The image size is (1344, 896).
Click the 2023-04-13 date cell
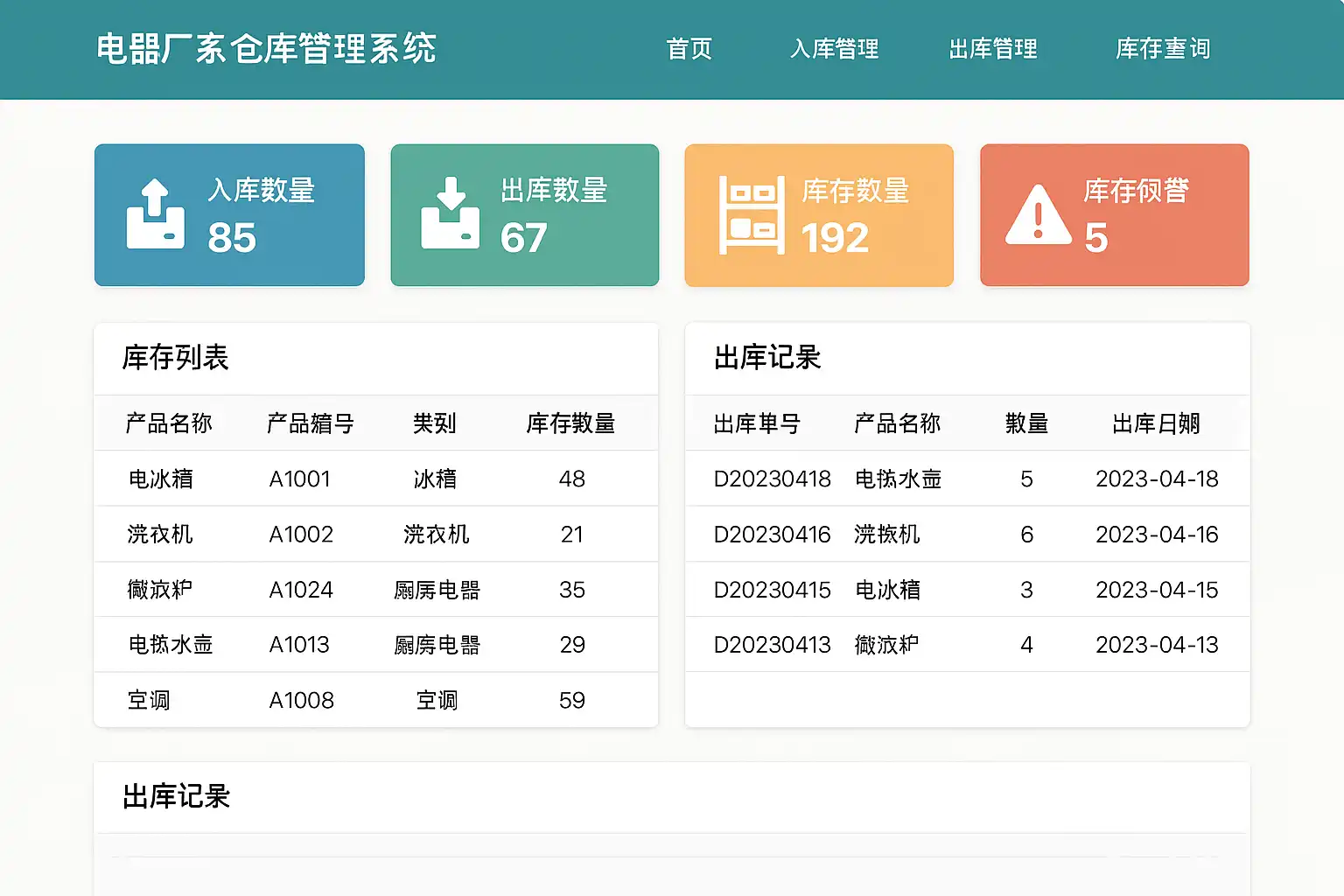coord(1157,645)
